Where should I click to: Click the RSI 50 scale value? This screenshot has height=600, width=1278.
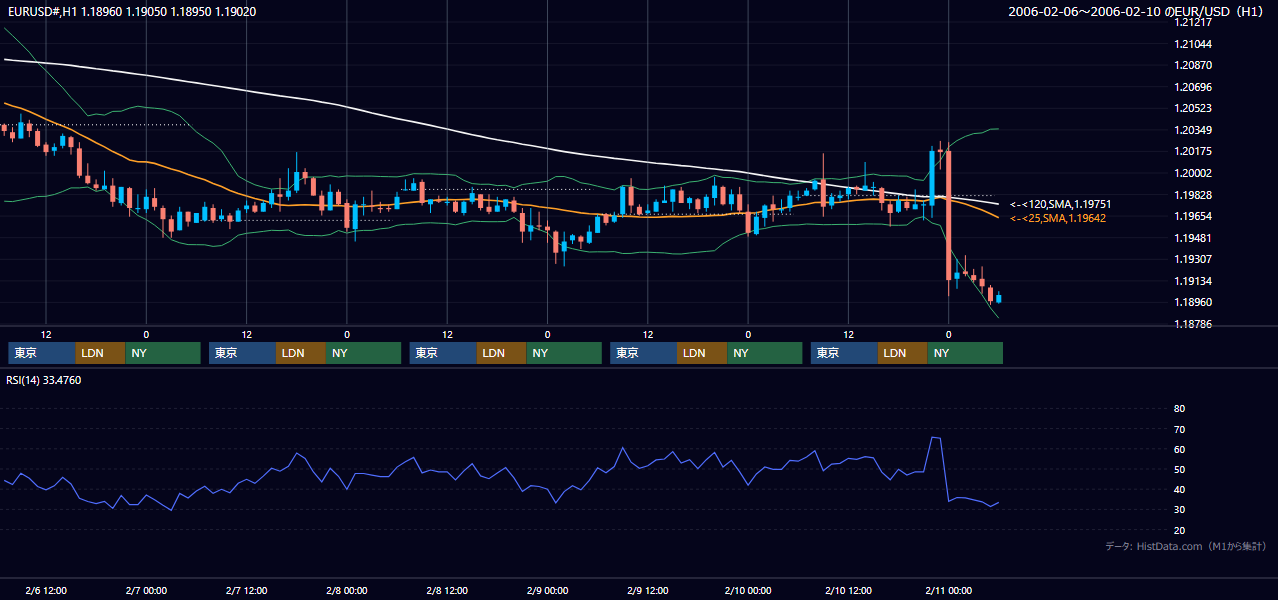click(1179, 470)
